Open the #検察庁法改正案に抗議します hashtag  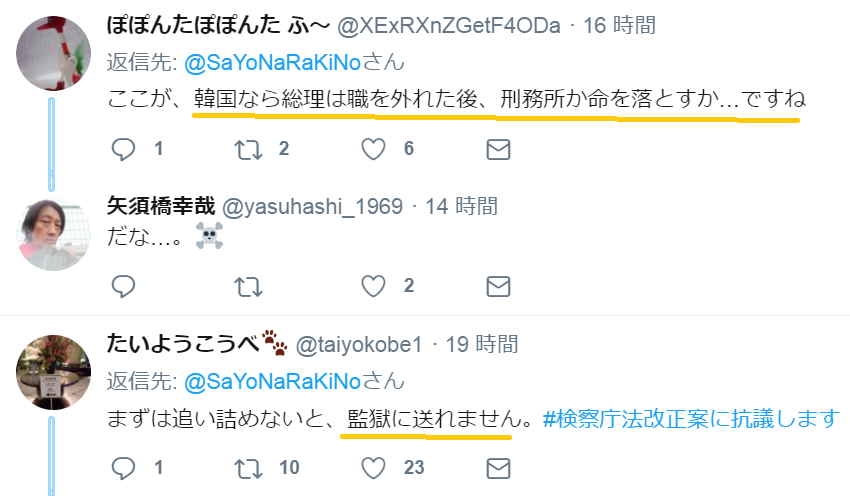691,419
